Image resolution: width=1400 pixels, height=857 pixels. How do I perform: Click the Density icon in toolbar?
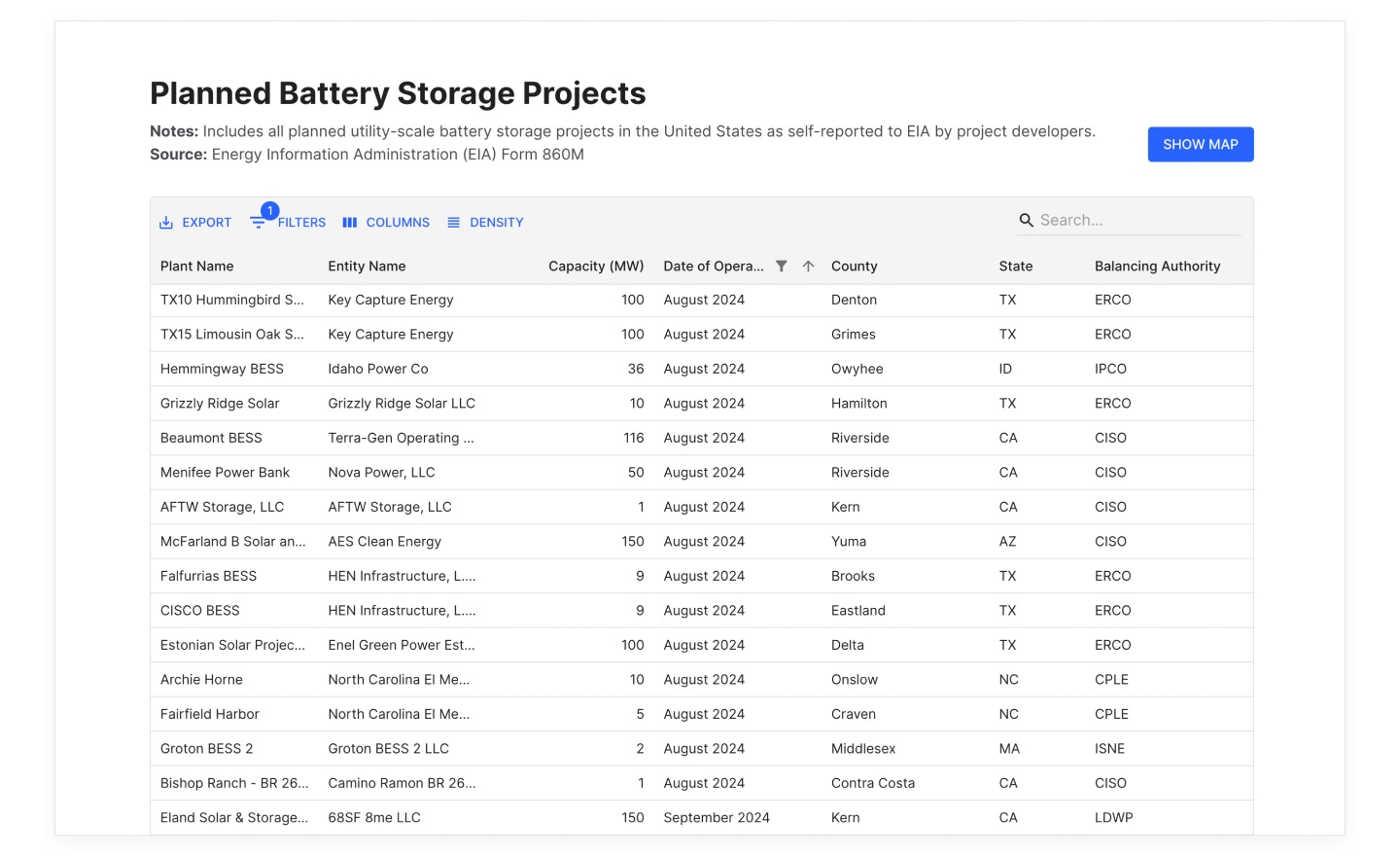pyautogui.click(x=453, y=223)
